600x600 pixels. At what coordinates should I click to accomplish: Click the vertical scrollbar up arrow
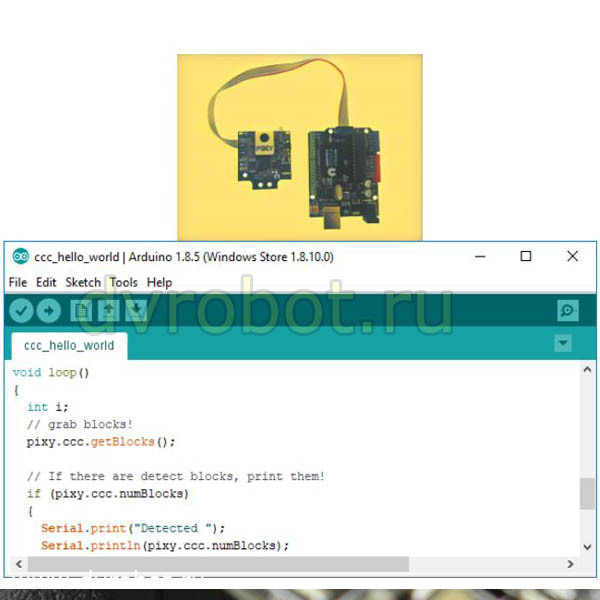[x=587, y=370]
